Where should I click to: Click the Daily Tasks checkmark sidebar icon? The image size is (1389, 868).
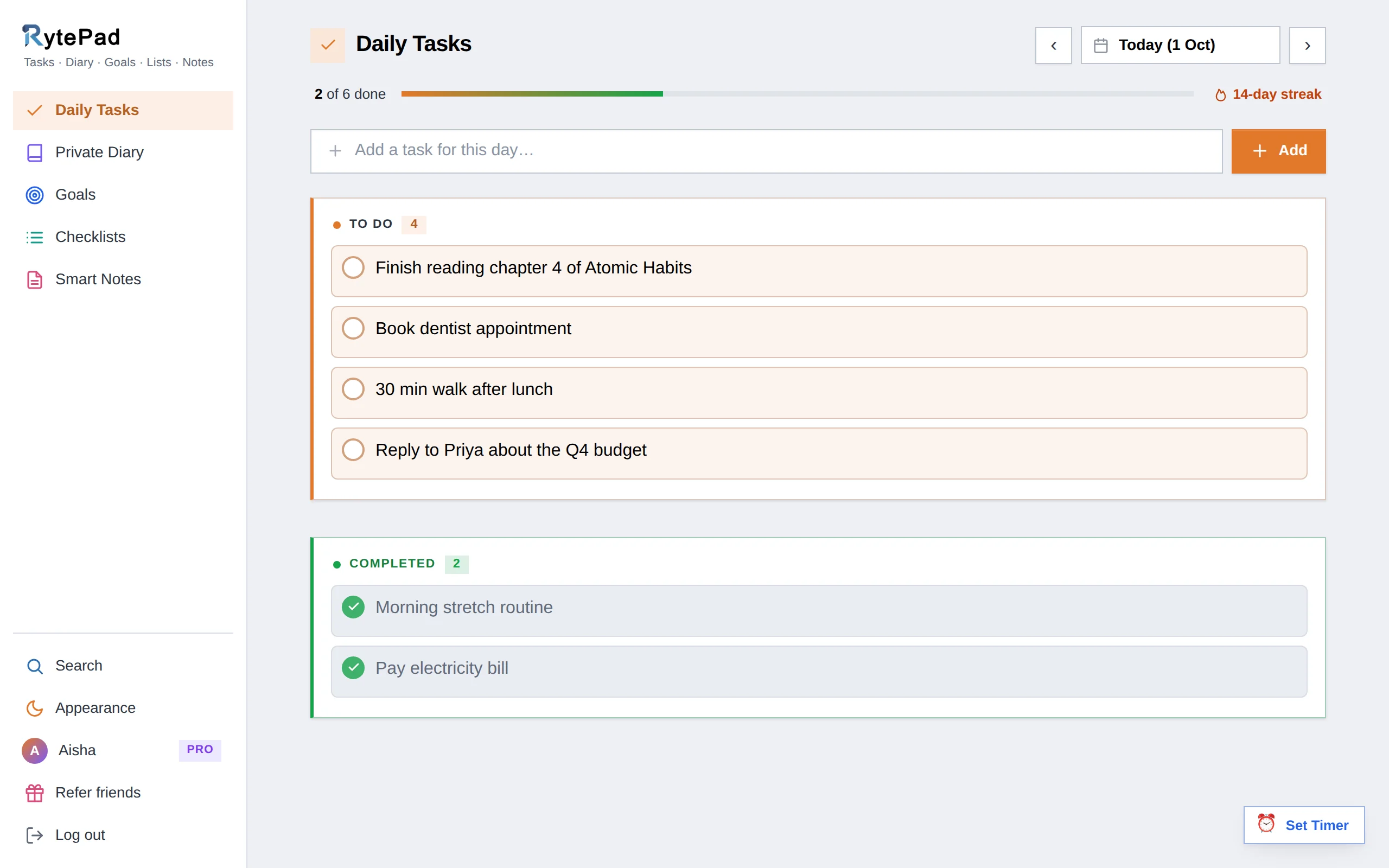coord(35,110)
